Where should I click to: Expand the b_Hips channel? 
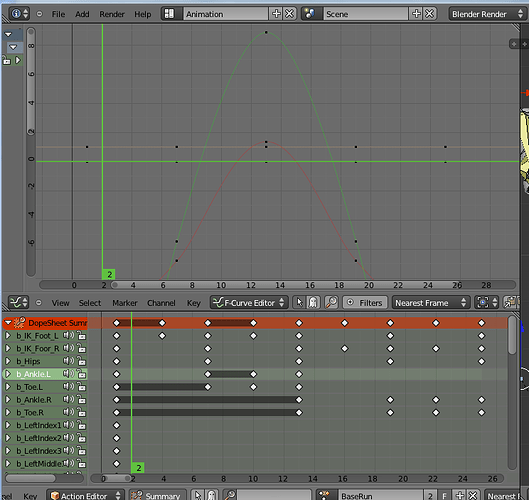pyautogui.click(x=8, y=361)
